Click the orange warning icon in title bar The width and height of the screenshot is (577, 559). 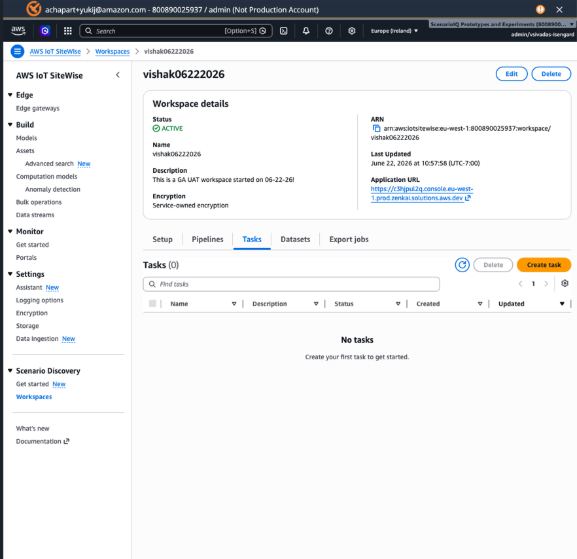pos(540,10)
